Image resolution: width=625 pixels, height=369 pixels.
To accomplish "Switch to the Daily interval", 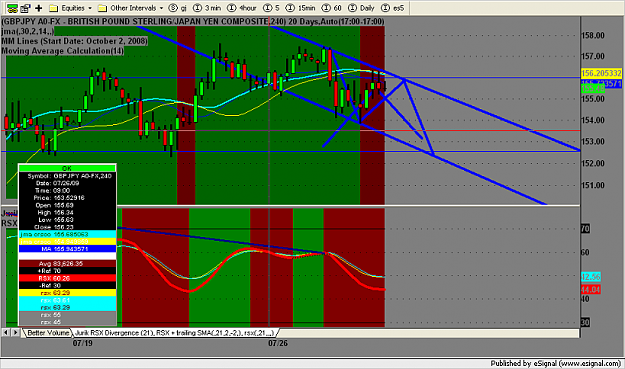I will (x=362, y=8).
